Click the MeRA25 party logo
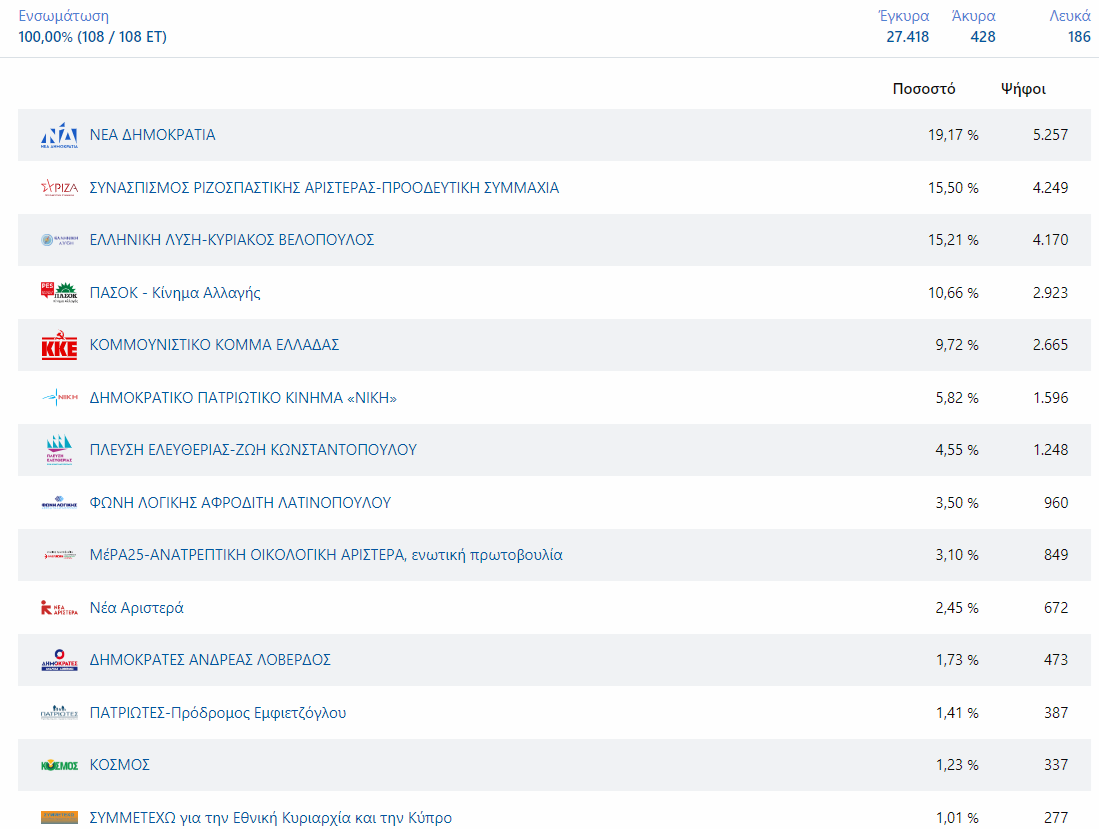 click(x=59, y=555)
